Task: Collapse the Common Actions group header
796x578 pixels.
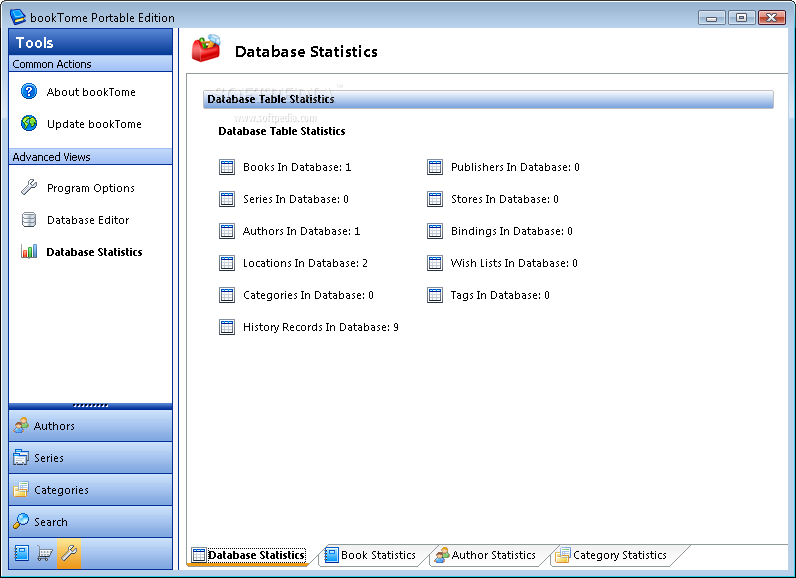Action: [90, 64]
